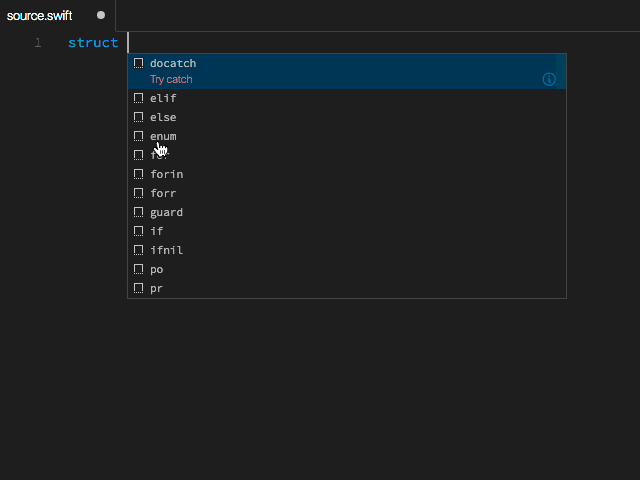Click the snippet icon beside docatch
The width and height of the screenshot is (640, 480).
[x=139, y=63]
